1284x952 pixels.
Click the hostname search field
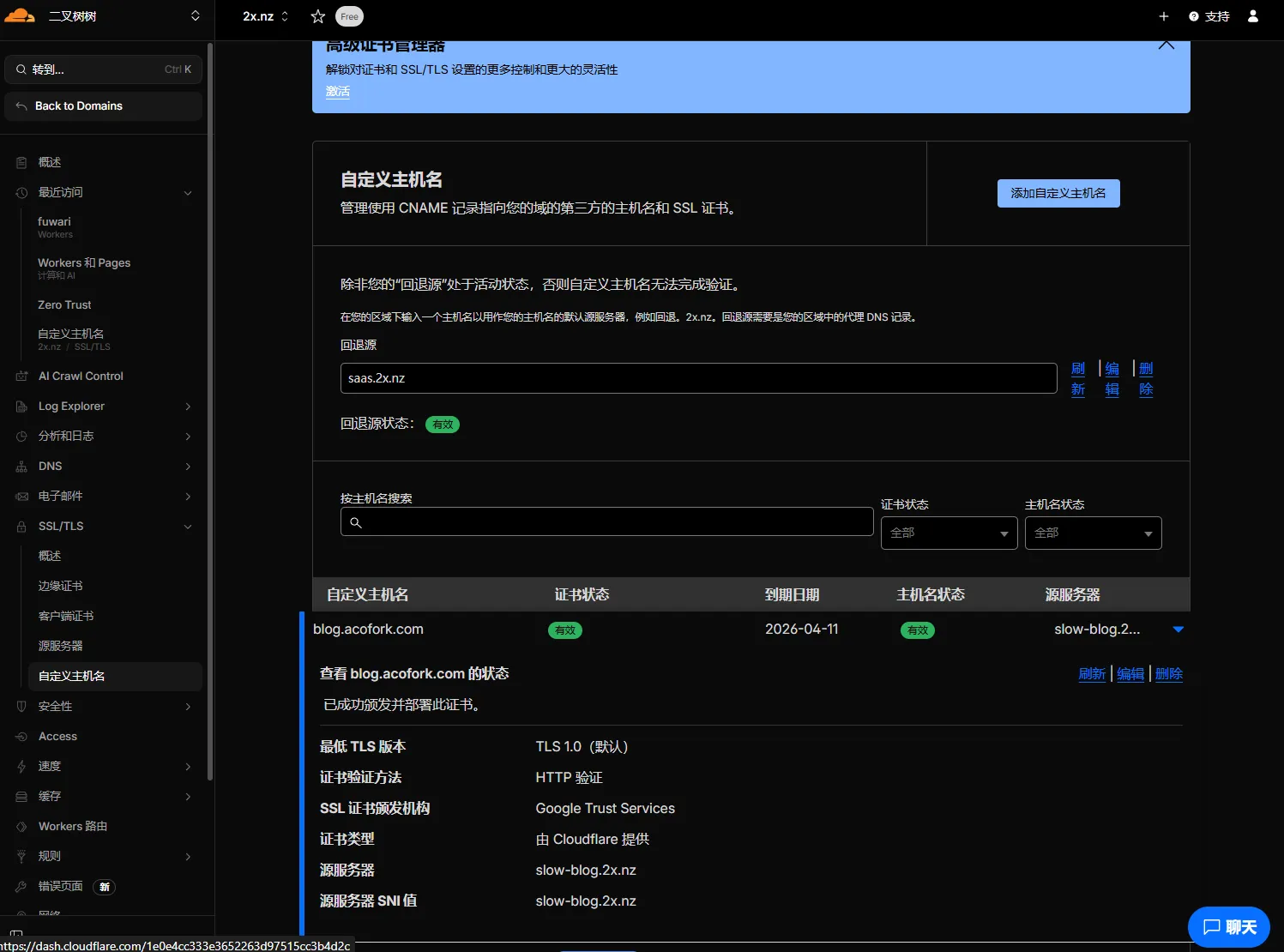pyautogui.click(x=606, y=521)
